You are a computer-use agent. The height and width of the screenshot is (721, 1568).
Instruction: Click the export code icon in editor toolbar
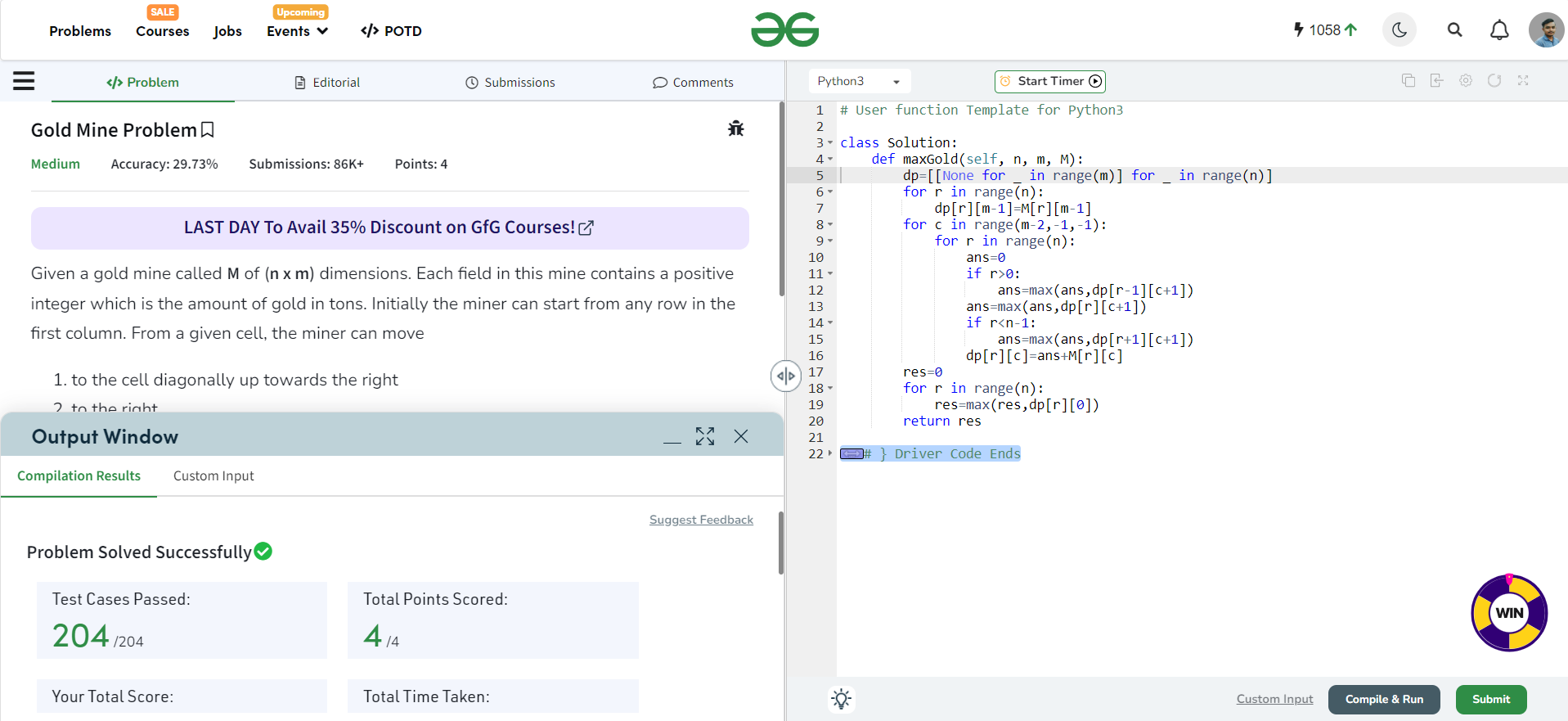pyautogui.click(x=1436, y=81)
